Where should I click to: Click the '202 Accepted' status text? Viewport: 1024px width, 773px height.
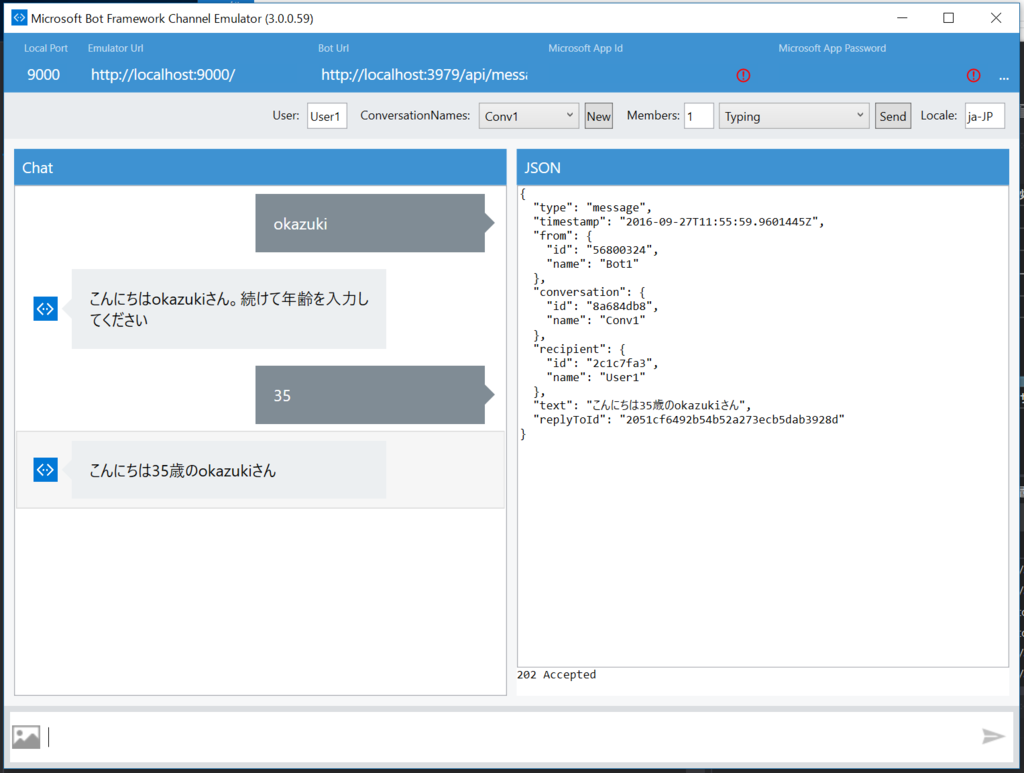coord(556,674)
